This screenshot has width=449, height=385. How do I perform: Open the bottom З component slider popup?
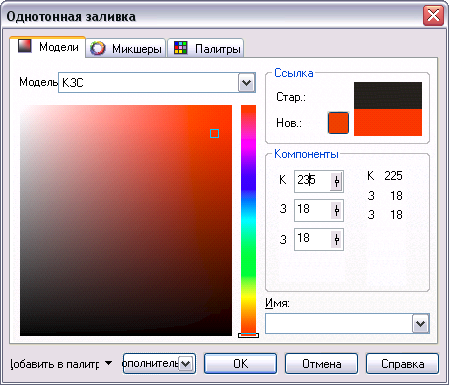pos(336,239)
